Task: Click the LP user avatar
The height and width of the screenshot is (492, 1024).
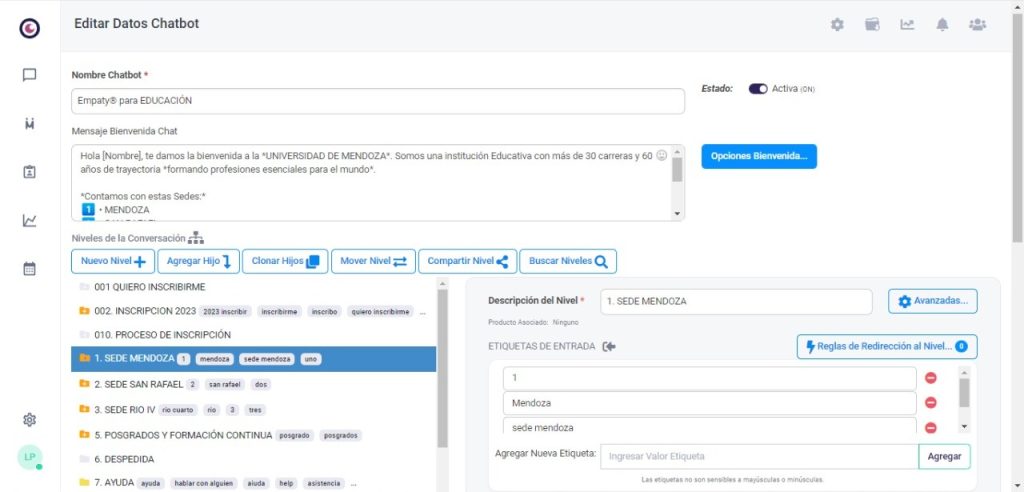Action: pos(29,457)
